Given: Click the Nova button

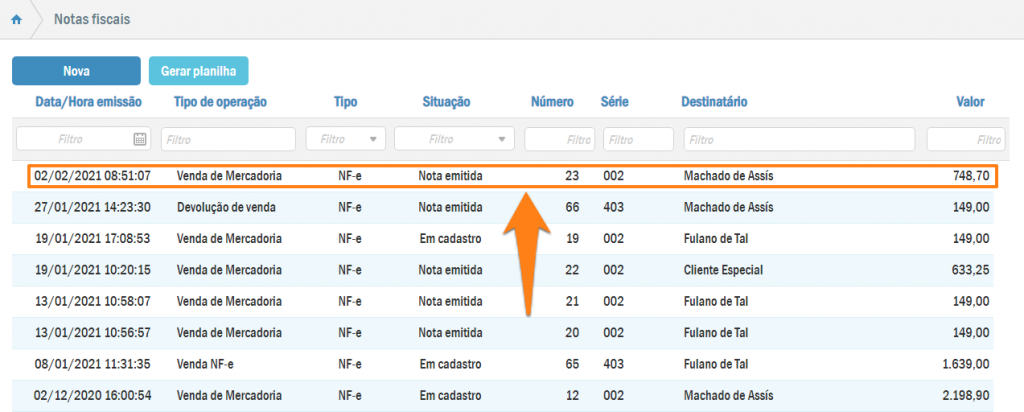Looking at the screenshot, I should pos(76,71).
